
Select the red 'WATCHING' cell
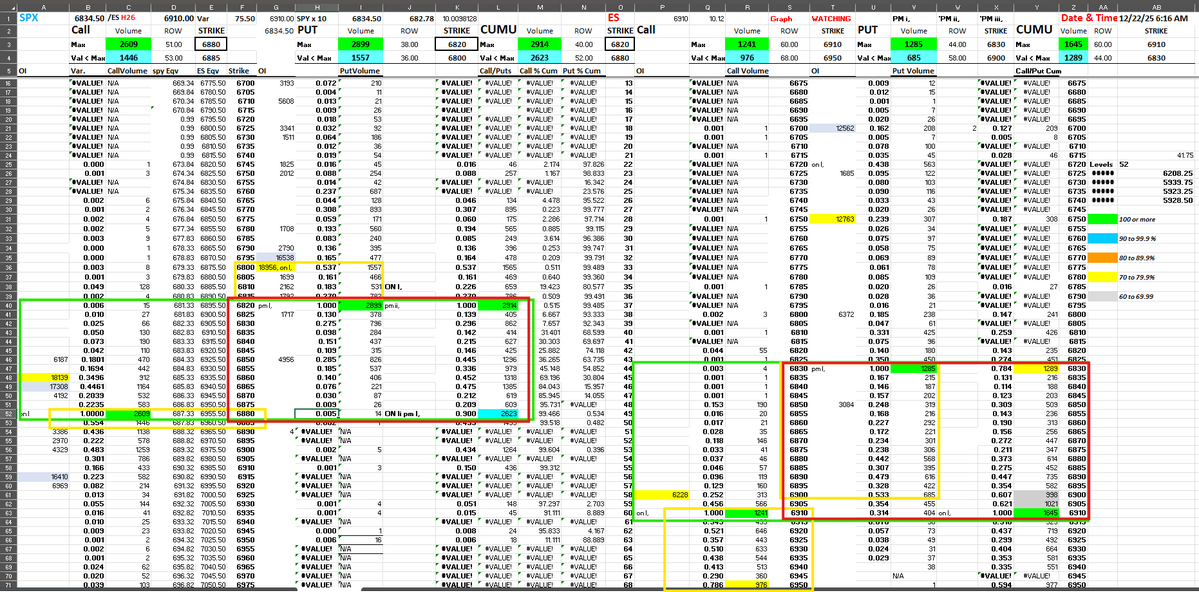(x=831, y=16)
